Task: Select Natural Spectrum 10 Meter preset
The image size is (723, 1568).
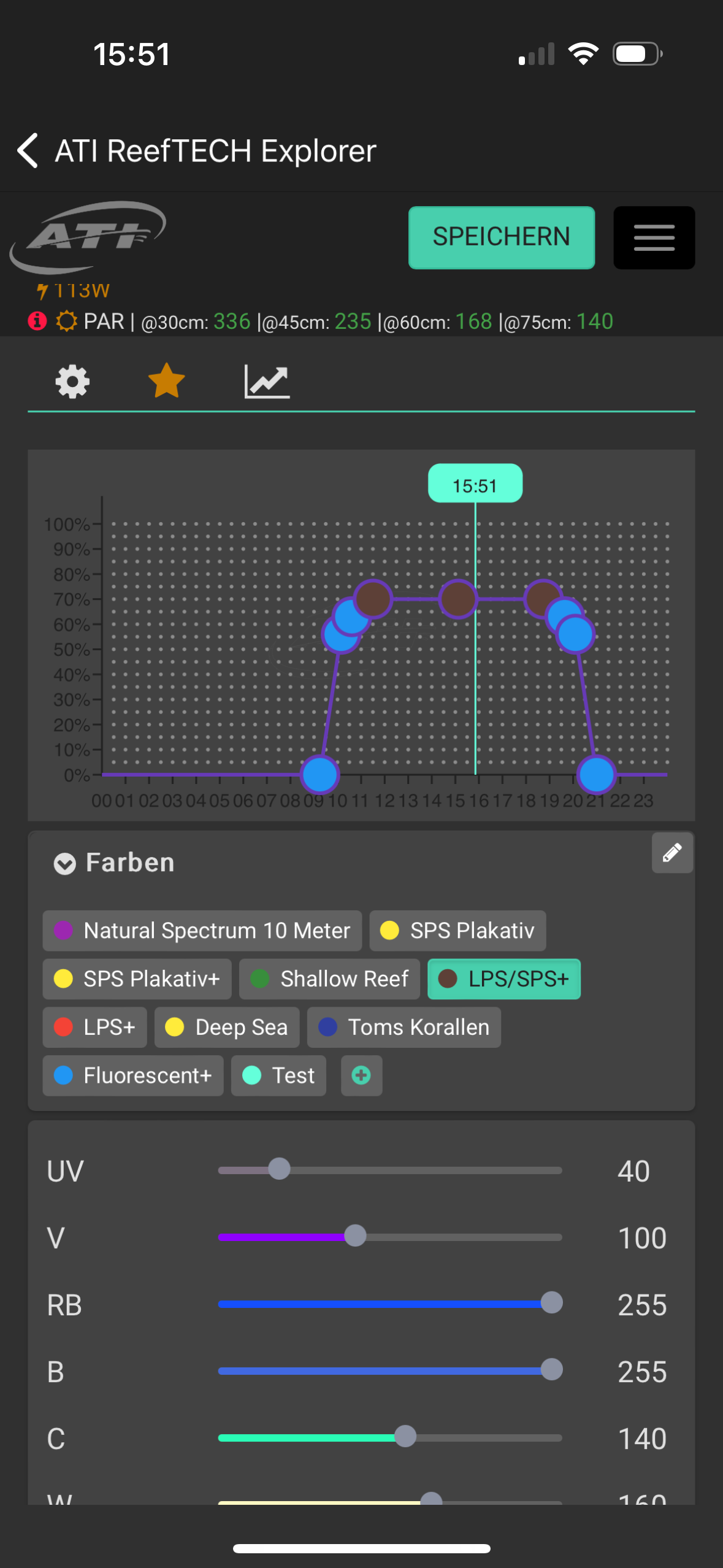Action: click(202, 931)
